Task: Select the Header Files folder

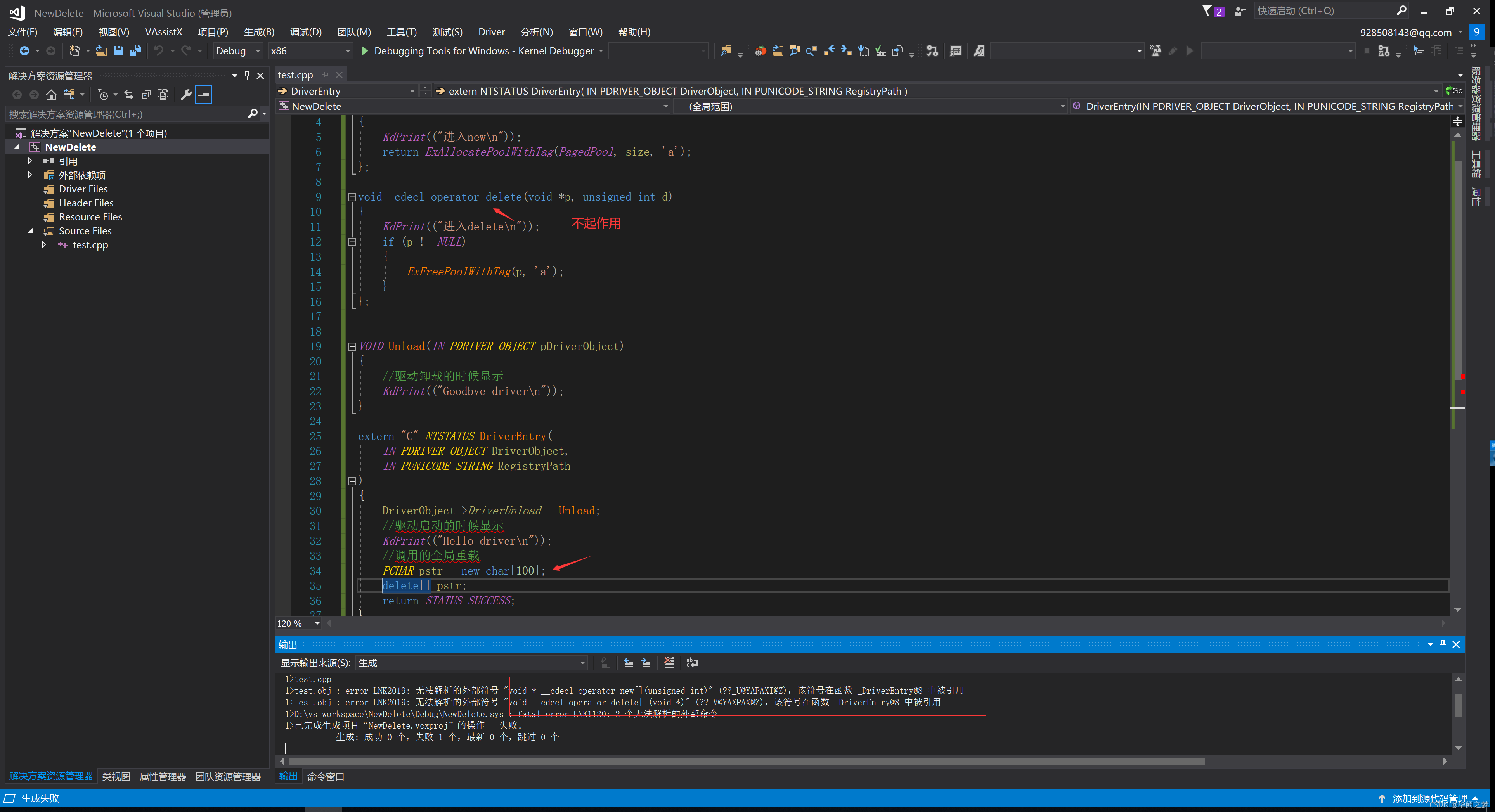Action: click(x=86, y=203)
